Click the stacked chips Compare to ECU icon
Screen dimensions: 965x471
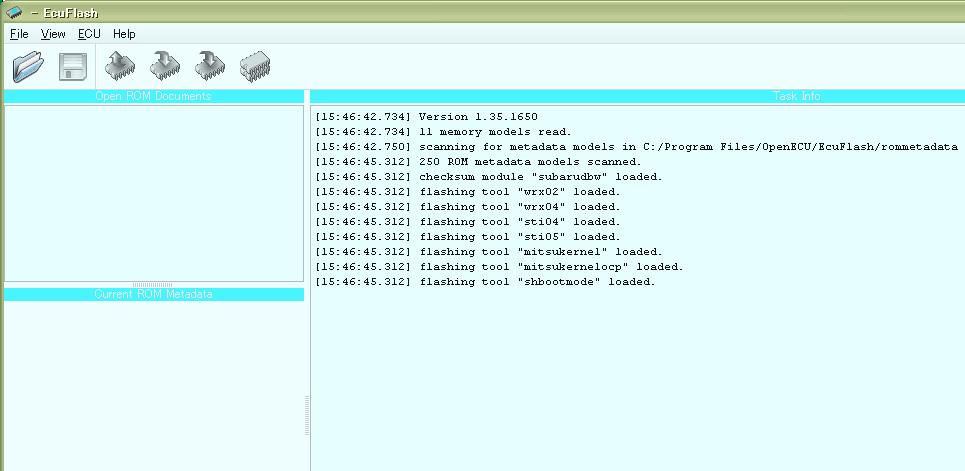tap(256, 67)
